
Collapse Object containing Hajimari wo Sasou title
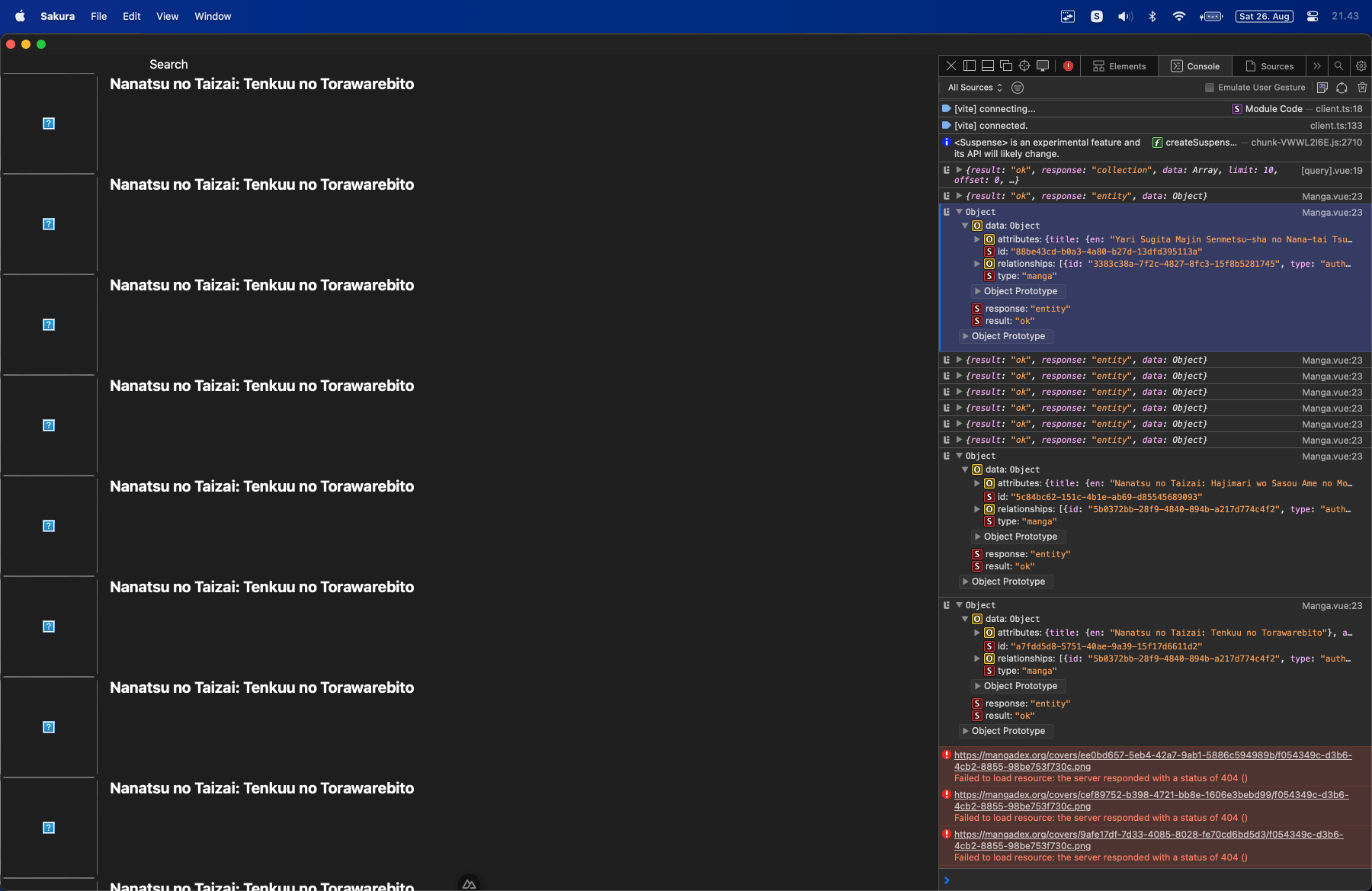(960, 456)
